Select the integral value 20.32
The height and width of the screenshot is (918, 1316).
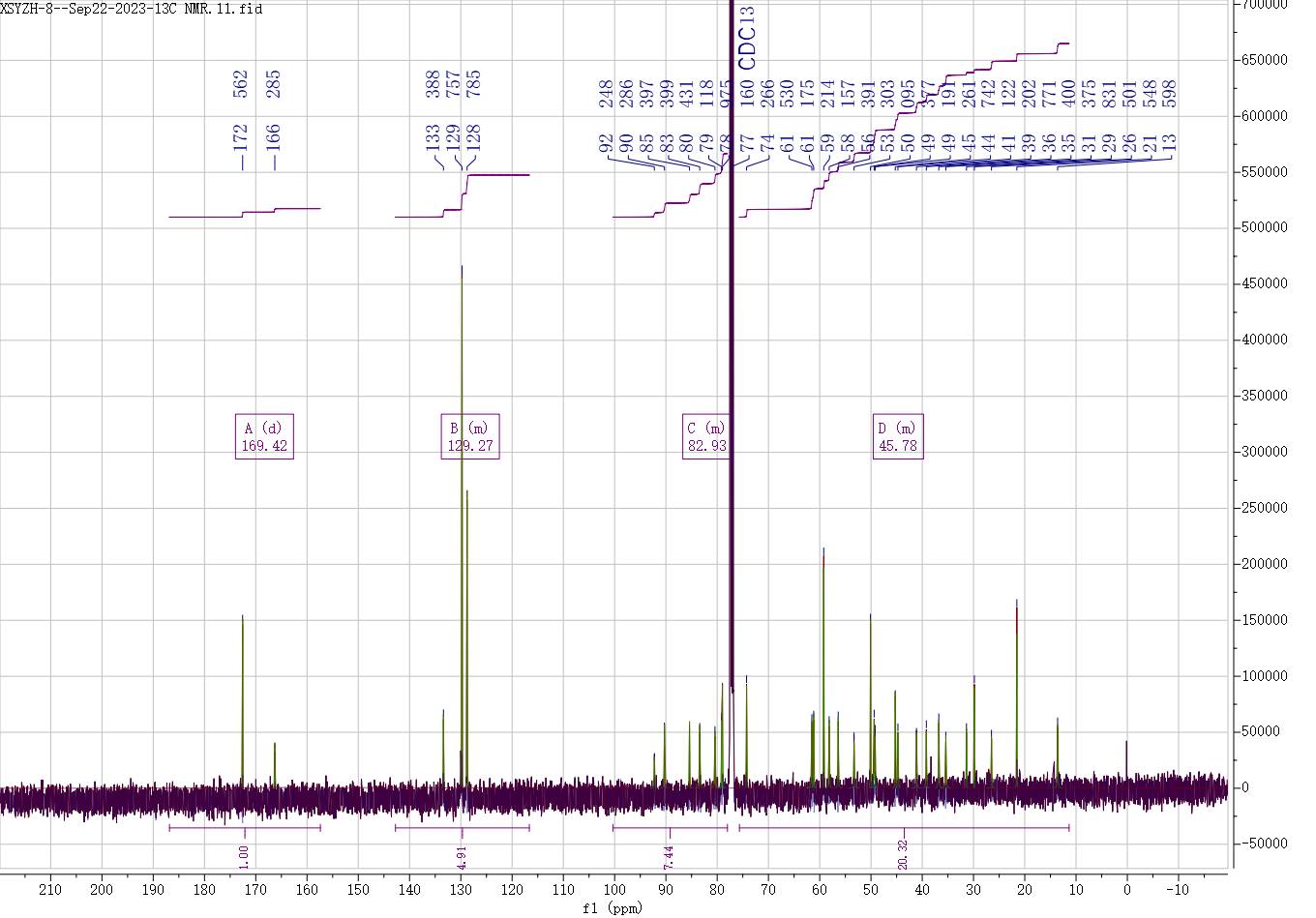click(904, 855)
